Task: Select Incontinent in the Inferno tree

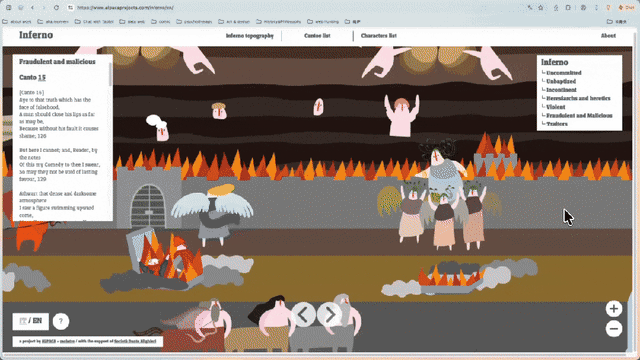Action: coord(561,90)
